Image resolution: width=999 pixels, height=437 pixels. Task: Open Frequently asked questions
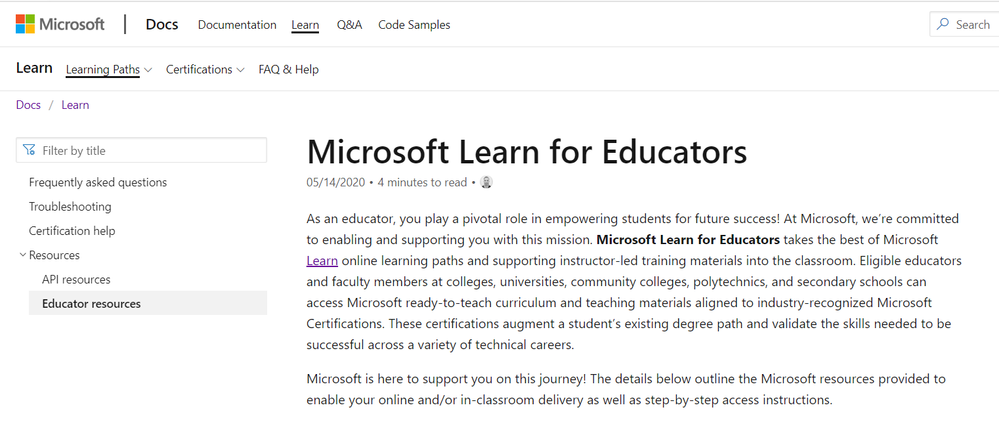(x=97, y=182)
